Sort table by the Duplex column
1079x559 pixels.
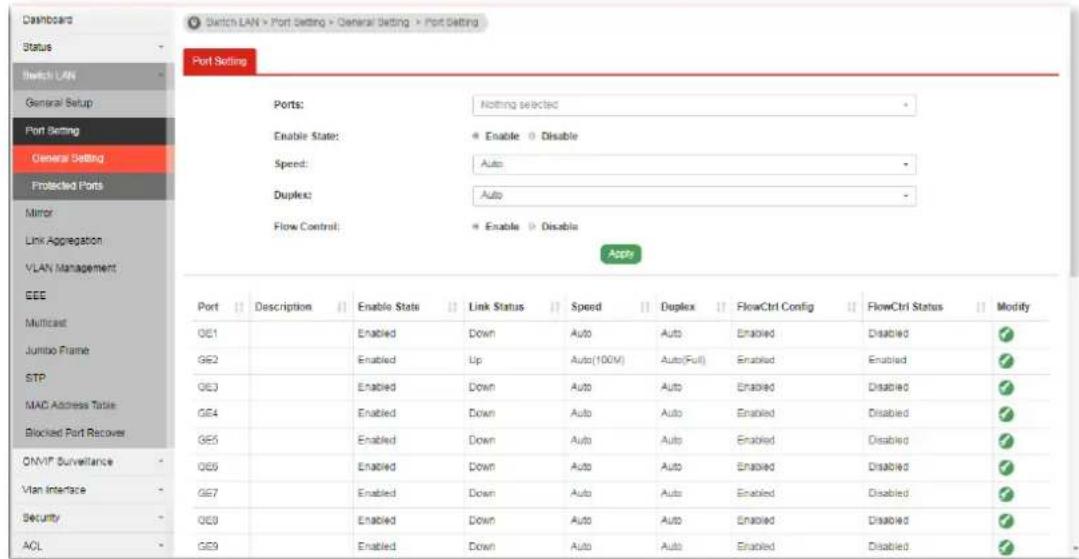[720, 307]
